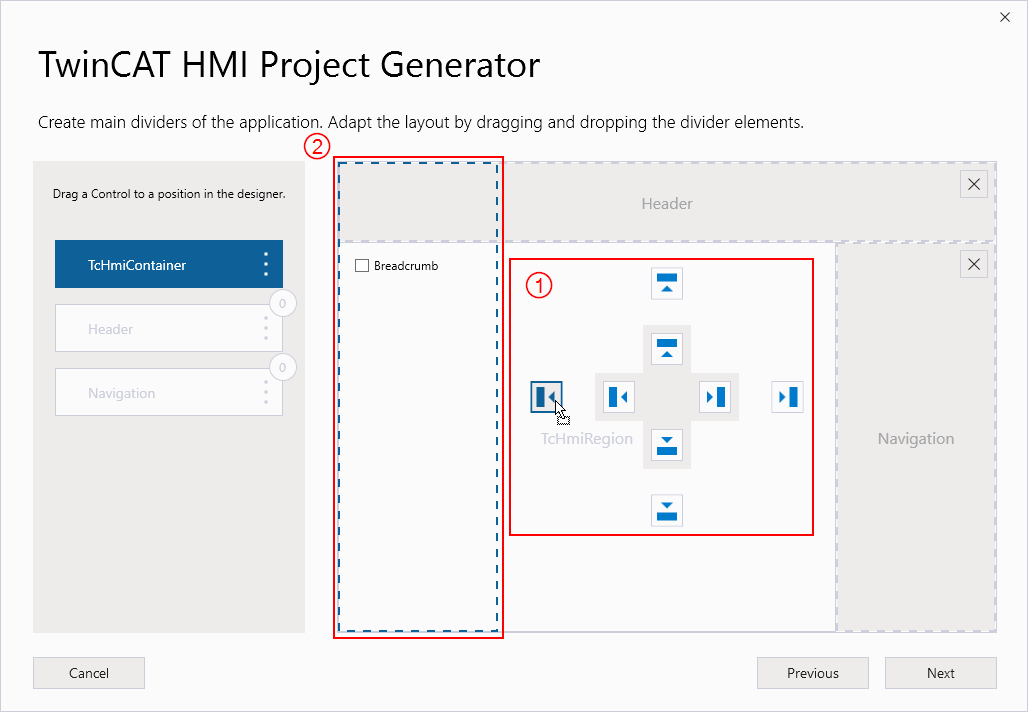
Task: Enable the Breadcrumb checkbox
Action: [x=362, y=266]
